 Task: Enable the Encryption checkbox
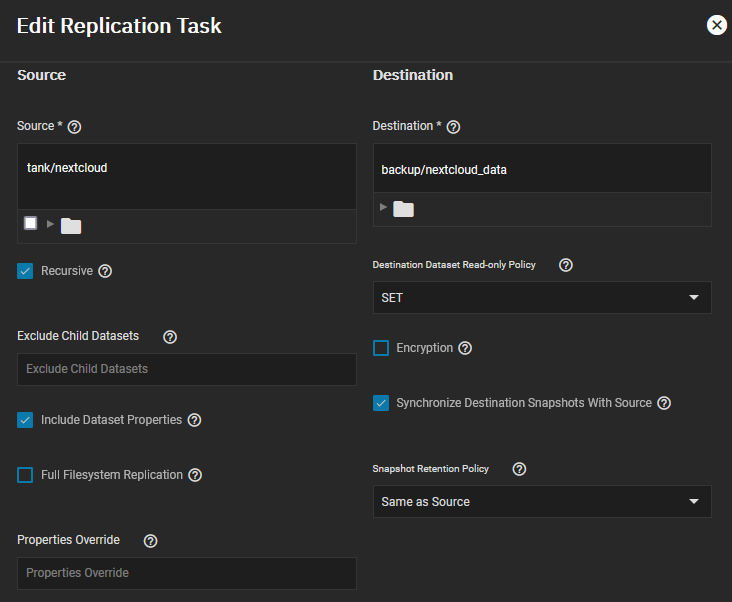pos(381,348)
